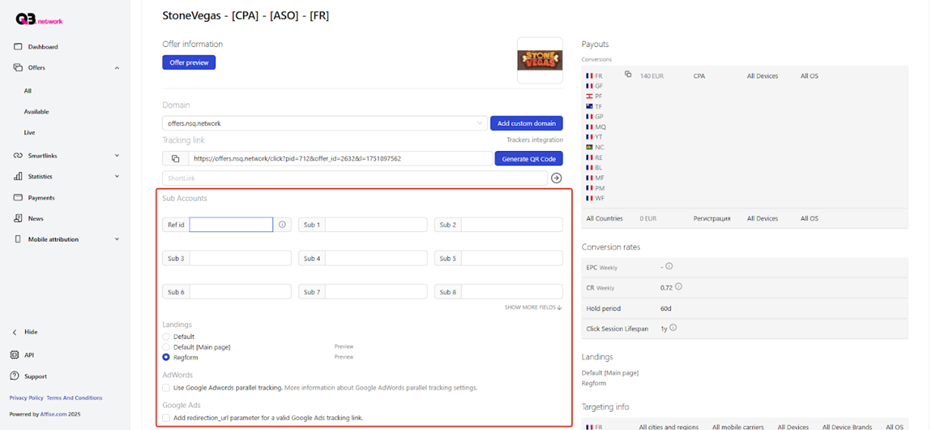Select the Regform landing radio button
Screen dimensions: 940x430
(166, 357)
